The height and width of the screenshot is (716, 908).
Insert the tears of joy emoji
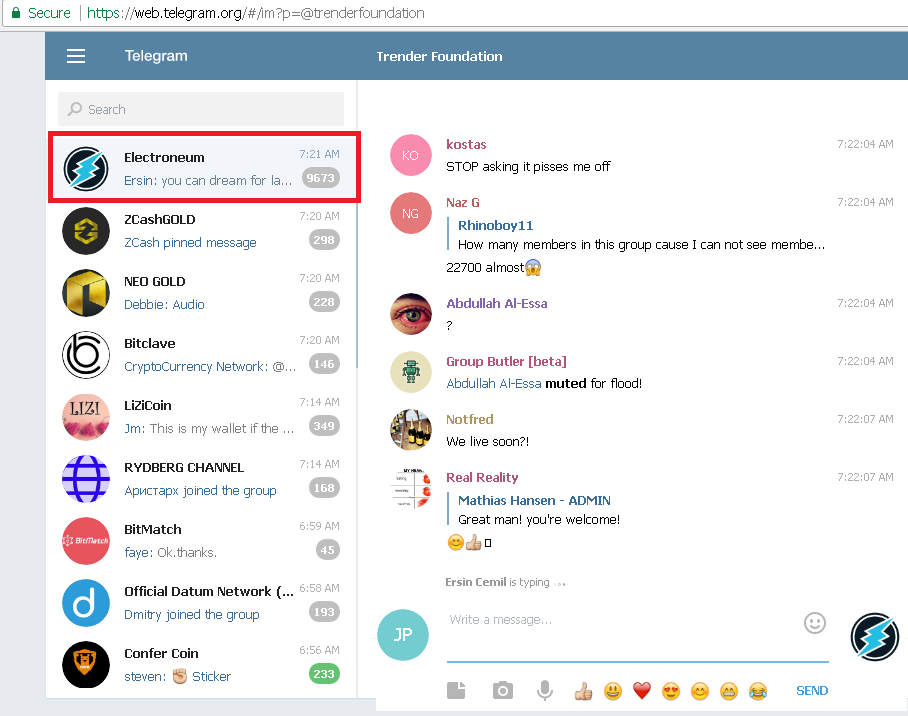coord(757,691)
